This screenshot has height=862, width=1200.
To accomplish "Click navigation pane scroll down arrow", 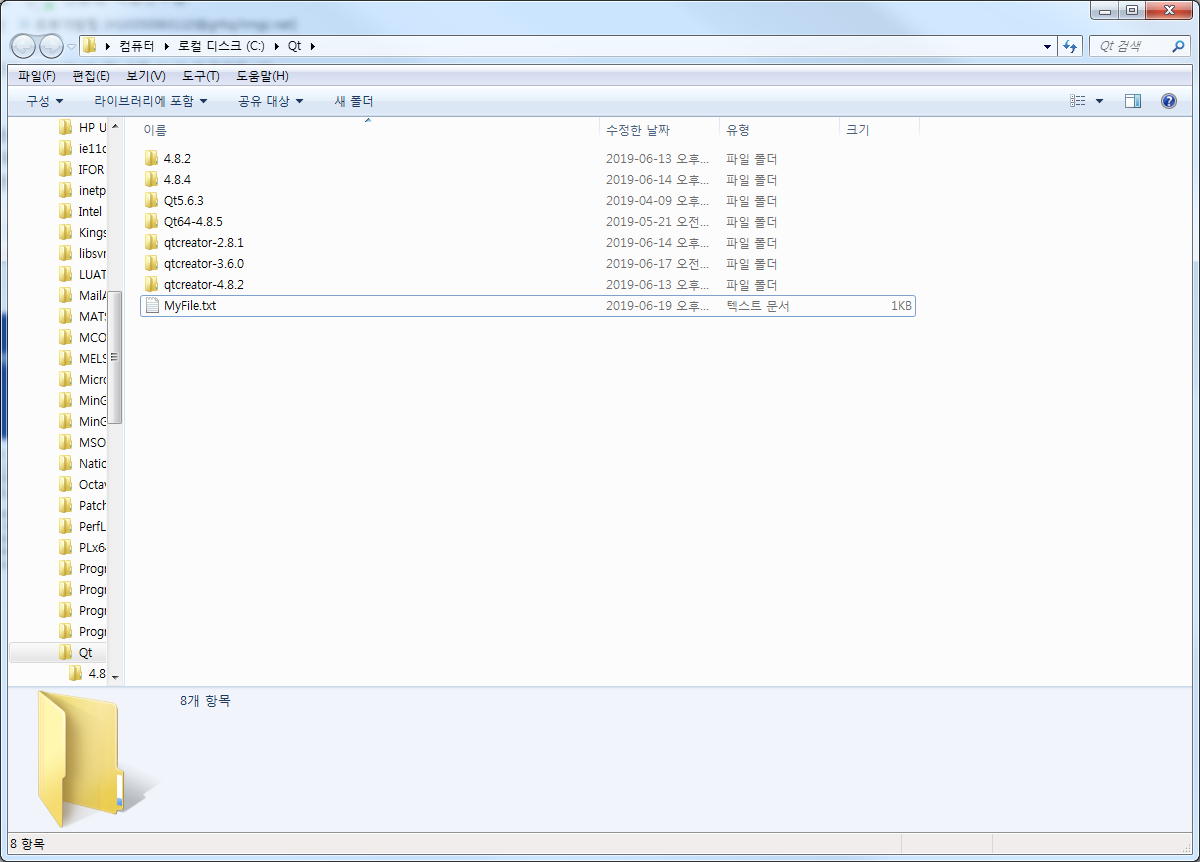I will tap(115, 677).
